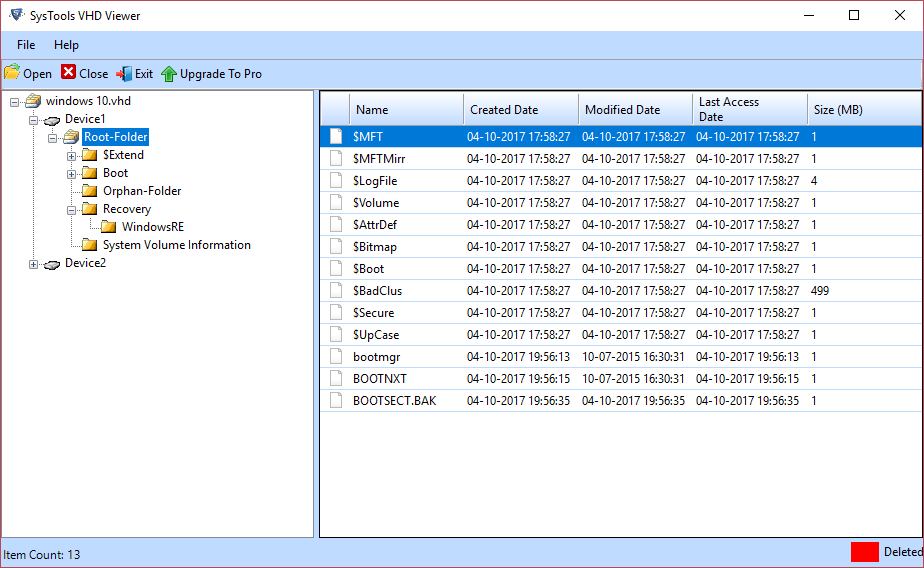Viewport: 924px width, 568px height.
Task: Click the SysTools app icon in title bar
Action: pyautogui.click(x=16, y=15)
